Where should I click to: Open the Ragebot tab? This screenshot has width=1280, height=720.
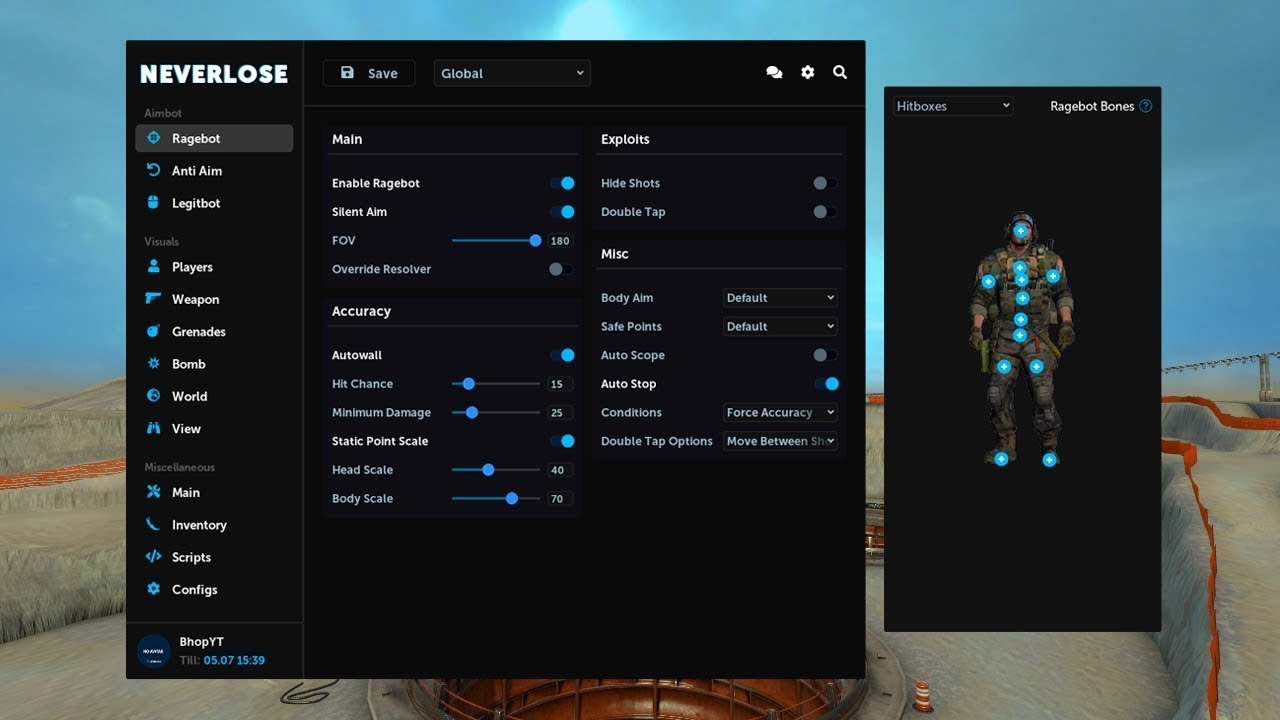point(214,138)
